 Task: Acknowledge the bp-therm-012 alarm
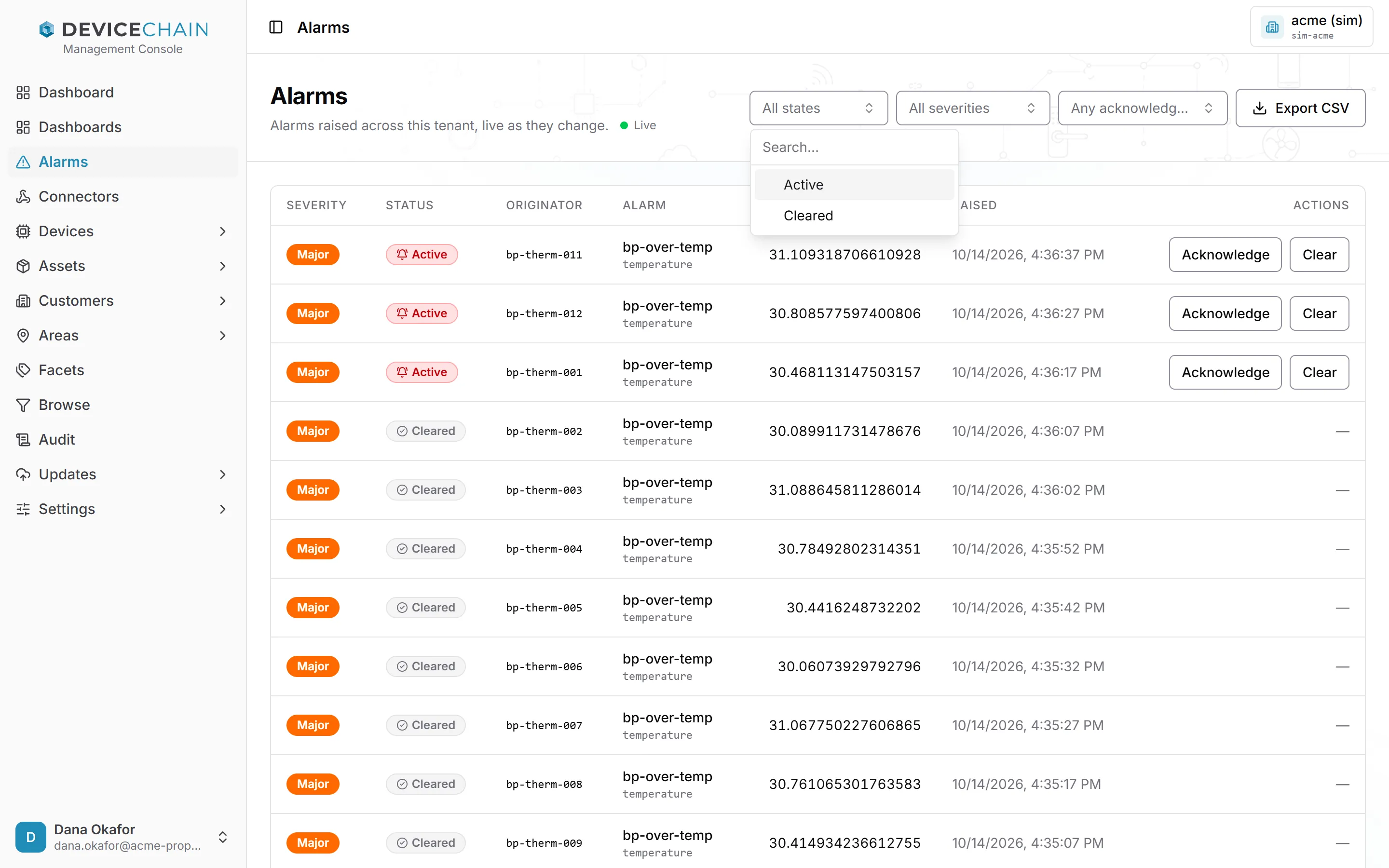[1225, 313]
